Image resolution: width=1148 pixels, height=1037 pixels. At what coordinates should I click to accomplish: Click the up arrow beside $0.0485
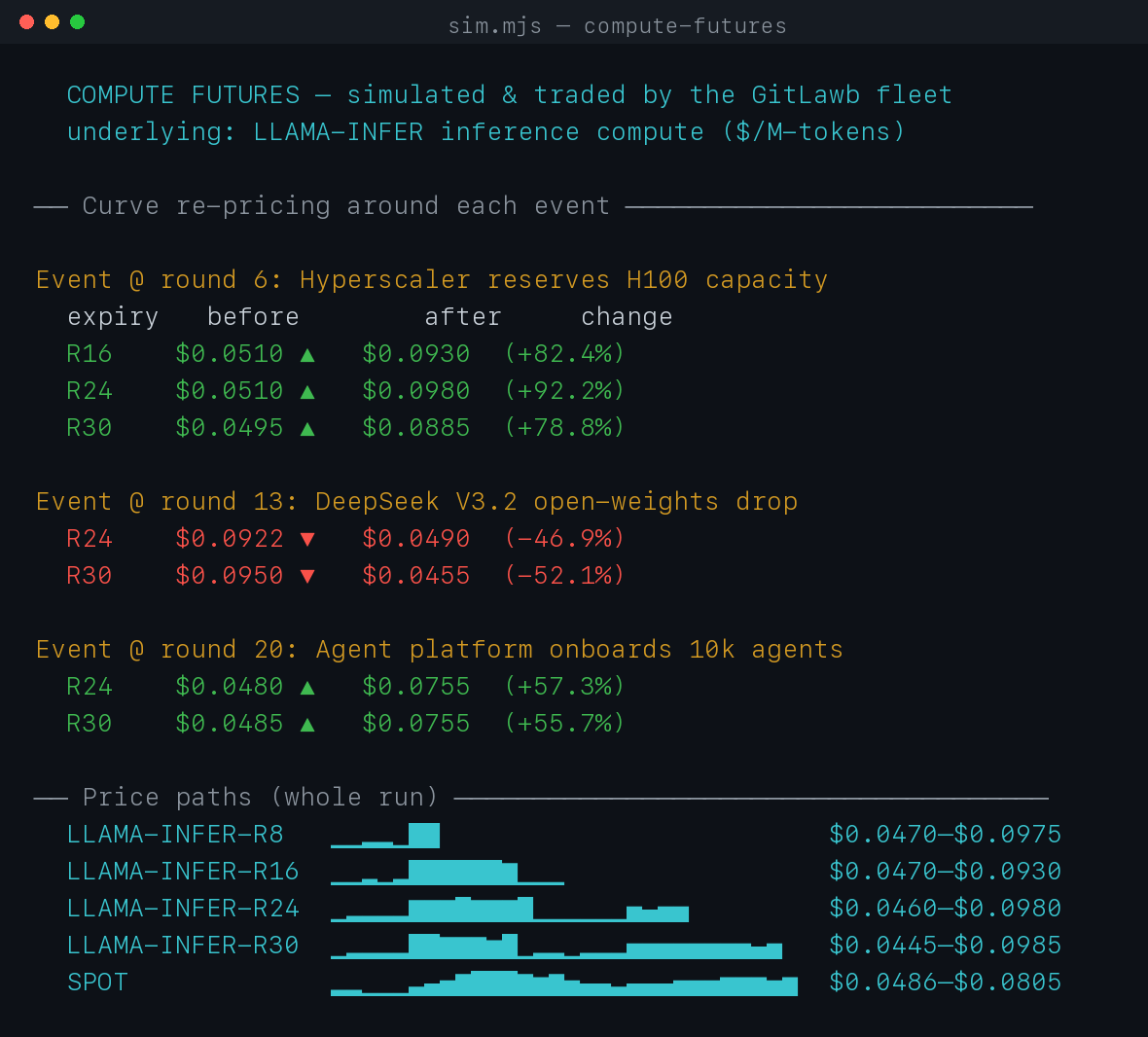[x=307, y=726]
